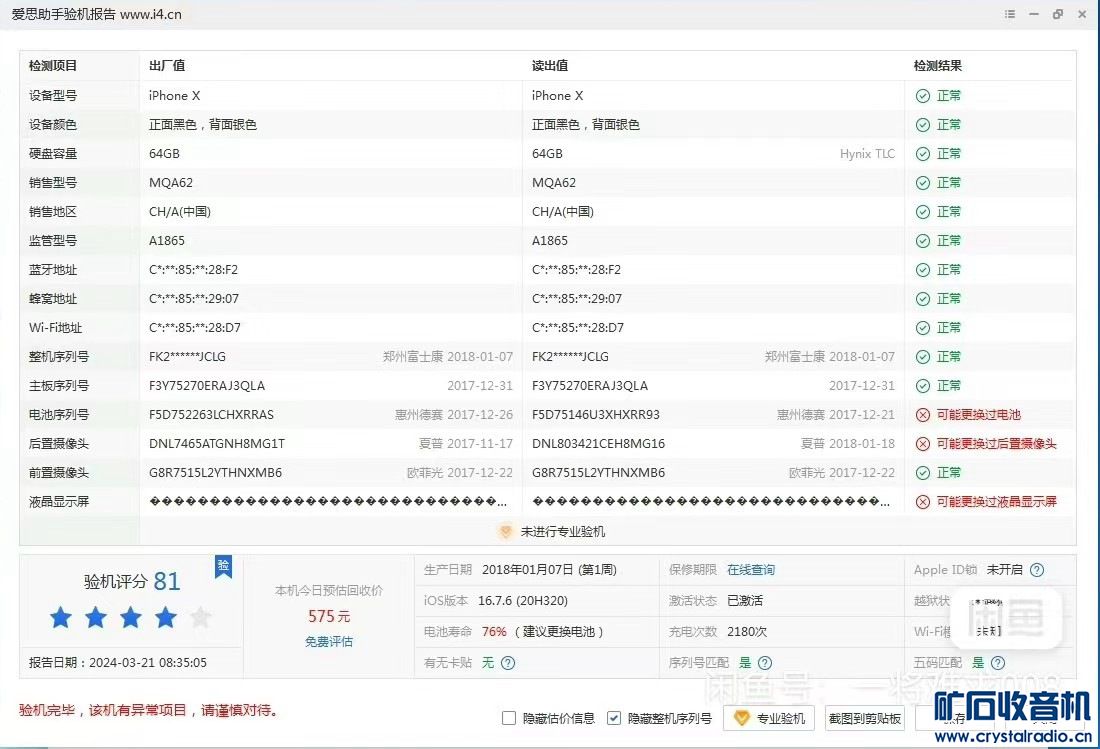Click the 未进行专业验机 text
1100x749 pixels.
pyautogui.click(x=563, y=532)
